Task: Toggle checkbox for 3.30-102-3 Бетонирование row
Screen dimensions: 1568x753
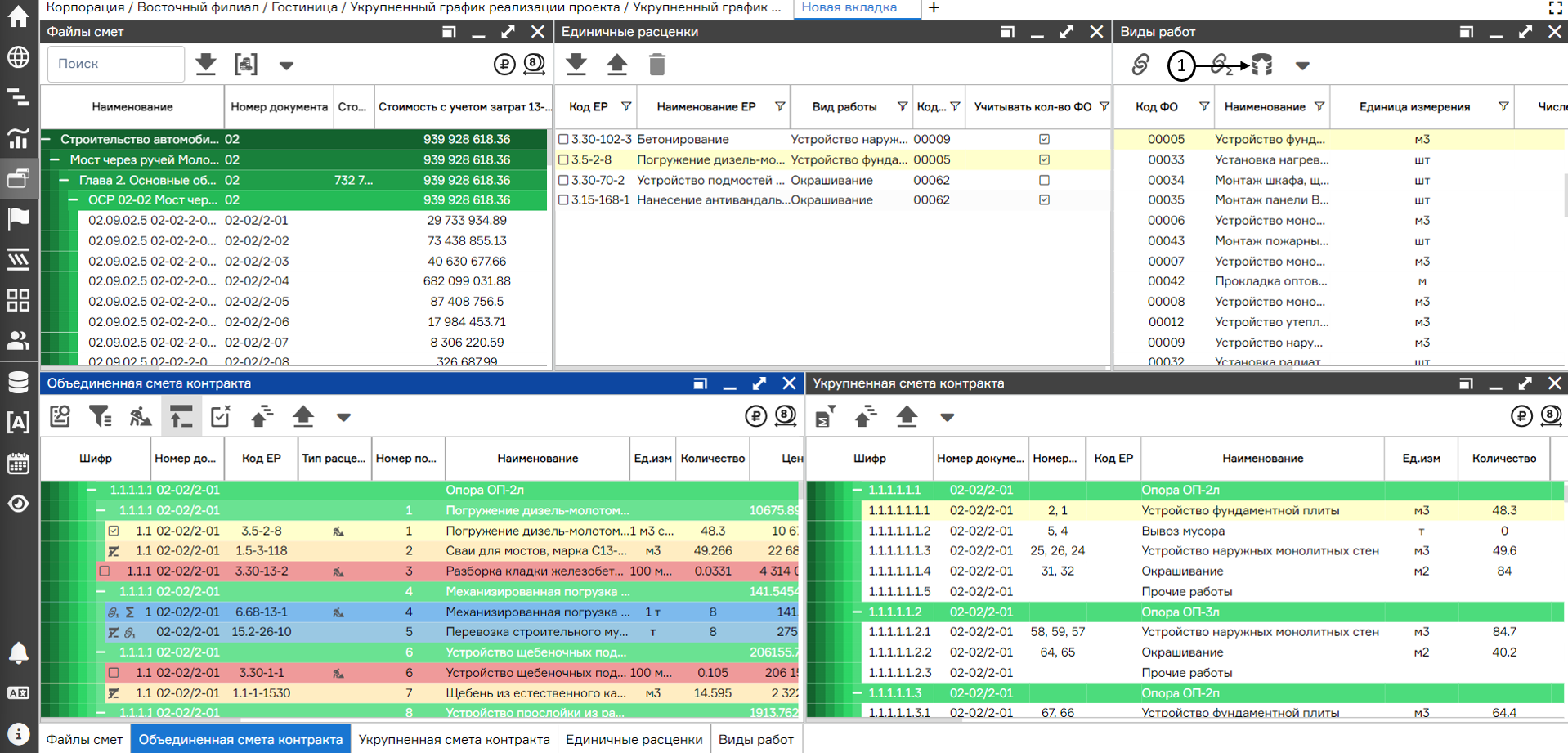Action: [563, 139]
